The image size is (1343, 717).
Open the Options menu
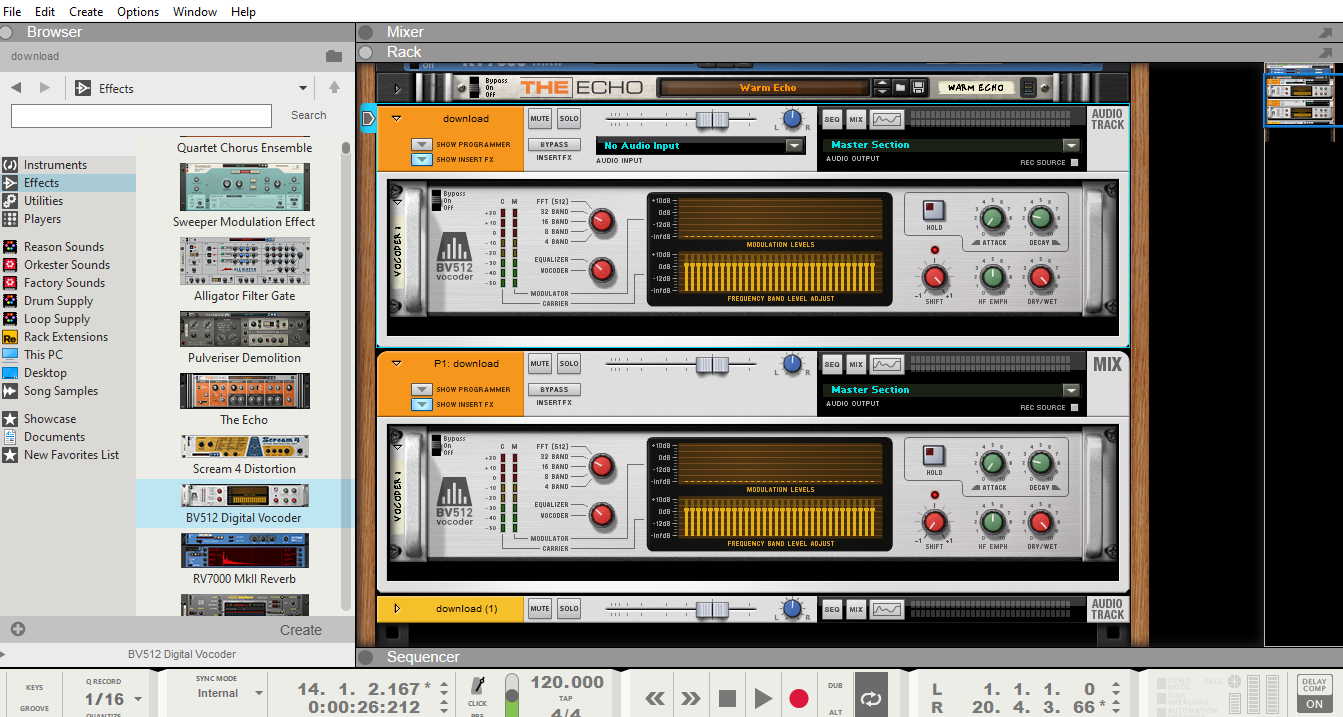pos(138,11)
